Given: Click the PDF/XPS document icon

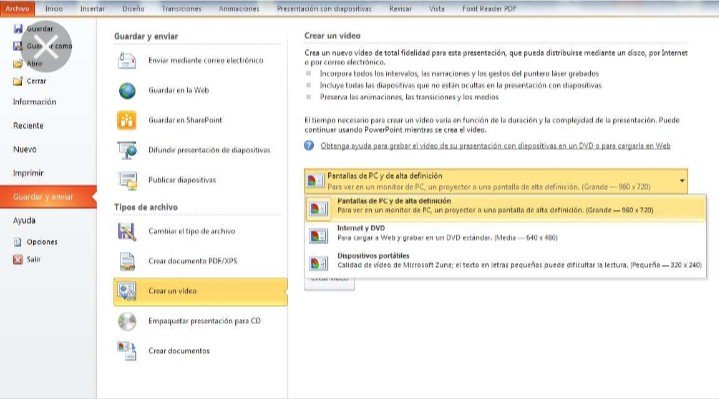Looking at the screenshot, I should (127, 261).
